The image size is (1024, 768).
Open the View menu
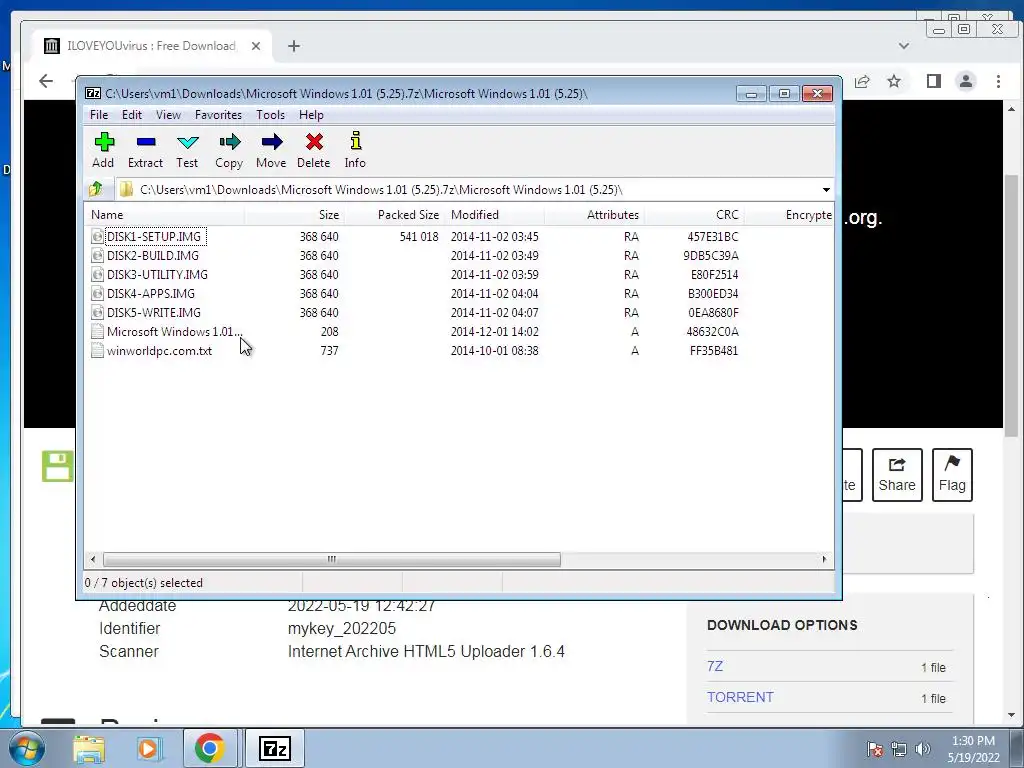tap(168, 115)
